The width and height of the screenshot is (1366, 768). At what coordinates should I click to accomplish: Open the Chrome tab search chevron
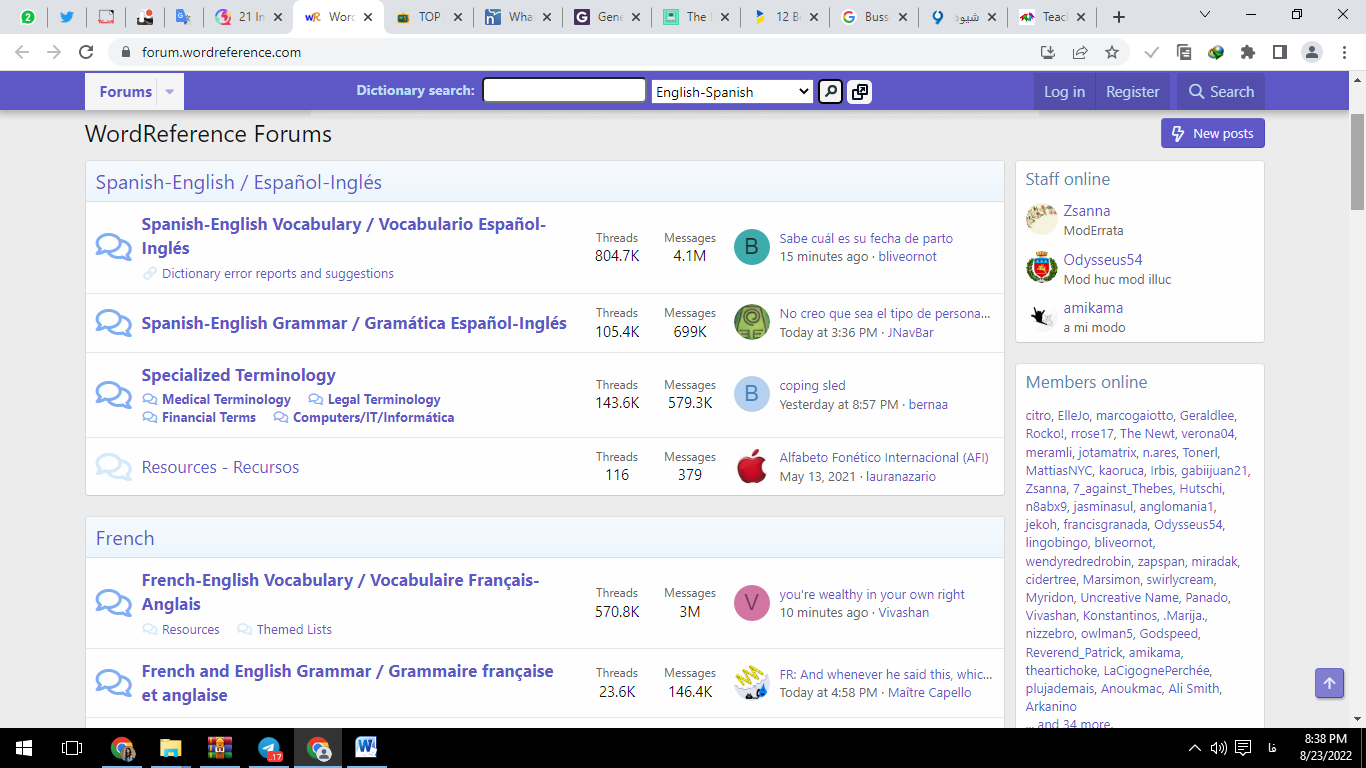[1205, 16]
